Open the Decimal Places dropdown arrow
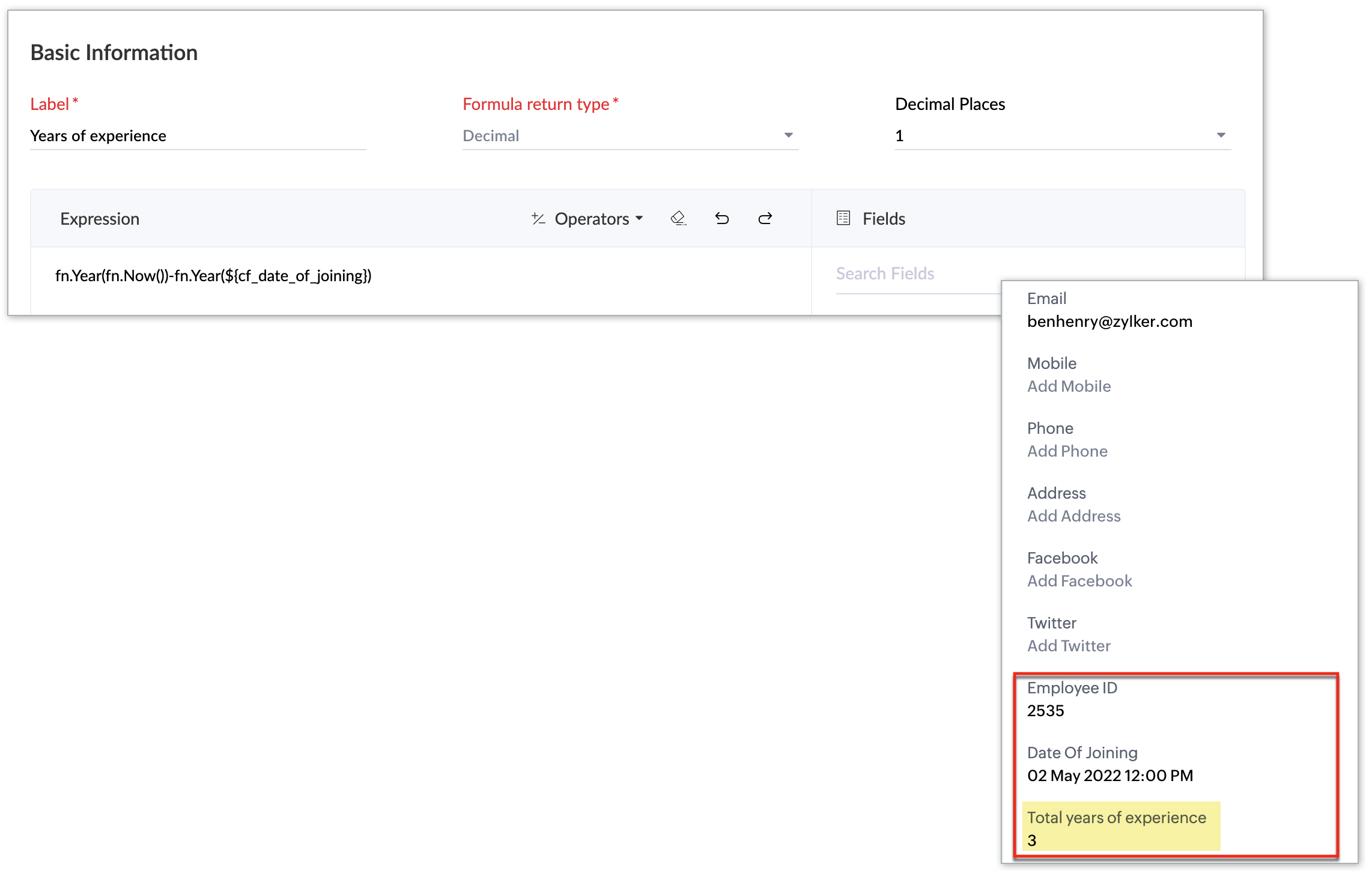 (1221, 136)
